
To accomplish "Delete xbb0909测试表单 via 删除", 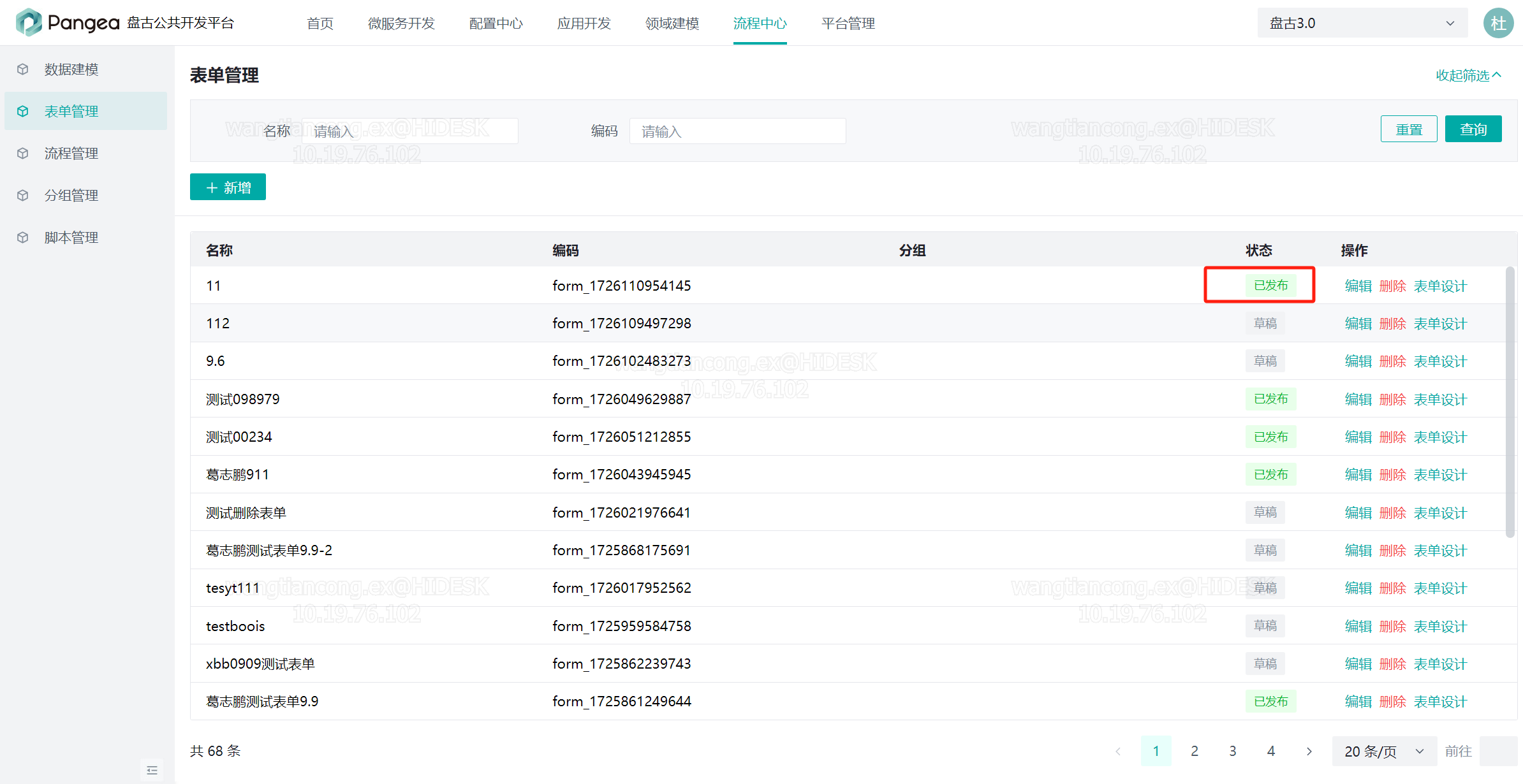I will click(1393, 664).
